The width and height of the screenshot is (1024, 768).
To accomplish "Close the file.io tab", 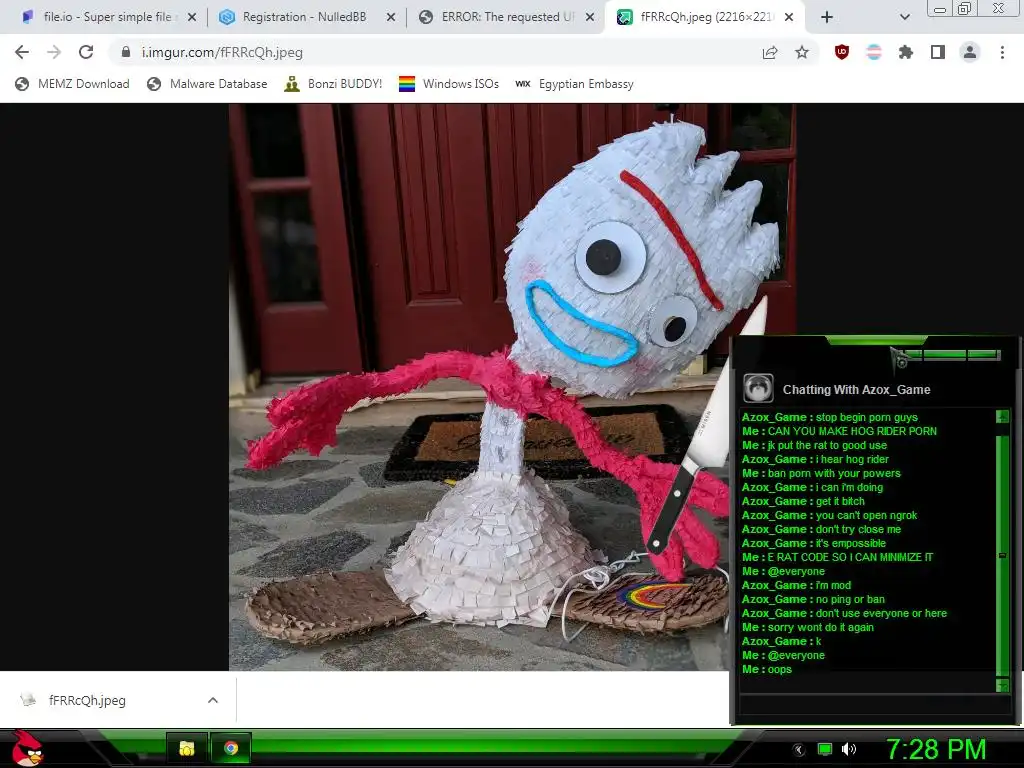I will coord(192,17).
